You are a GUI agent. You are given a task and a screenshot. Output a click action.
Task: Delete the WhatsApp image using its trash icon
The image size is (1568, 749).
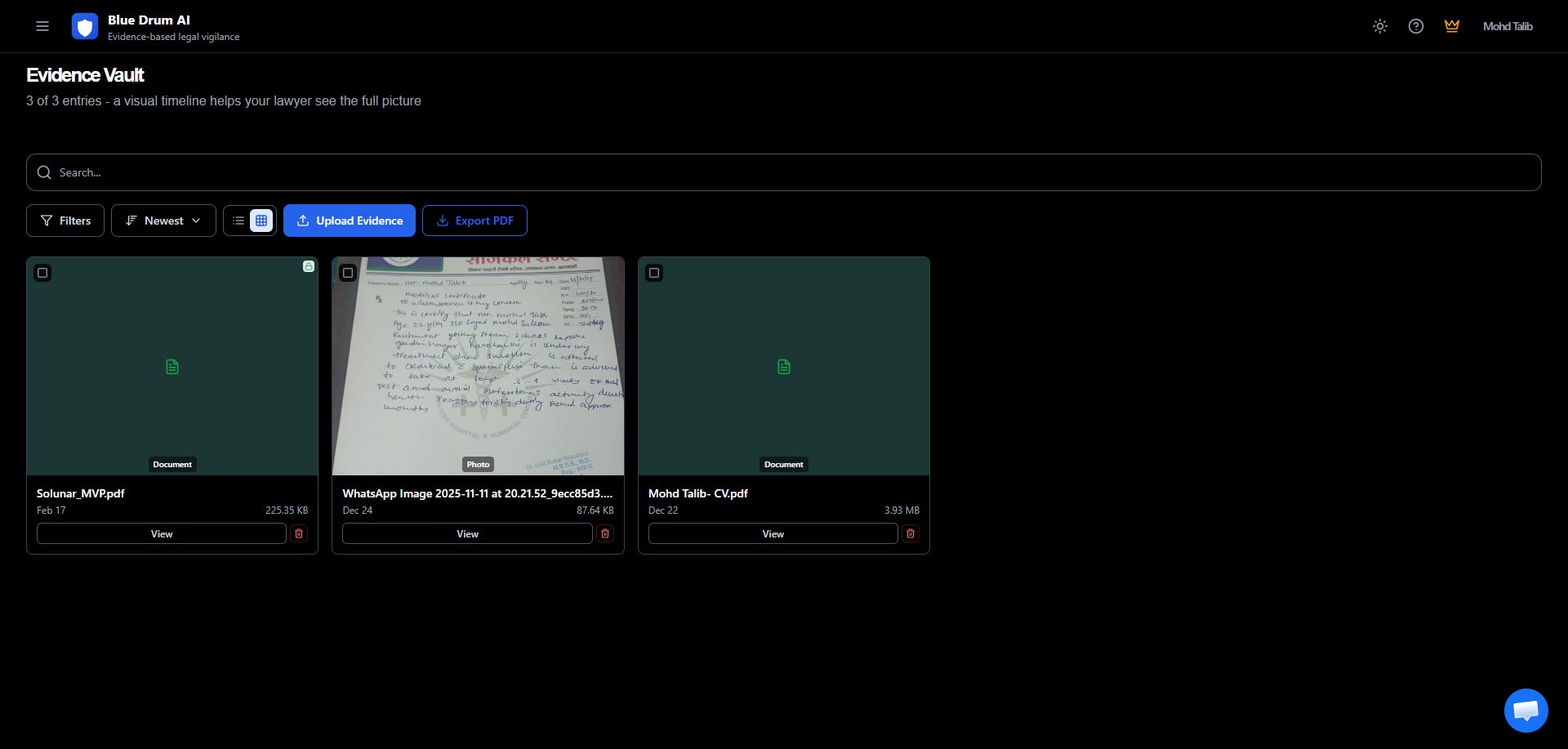pyautogui.click(x=604, y=533)
